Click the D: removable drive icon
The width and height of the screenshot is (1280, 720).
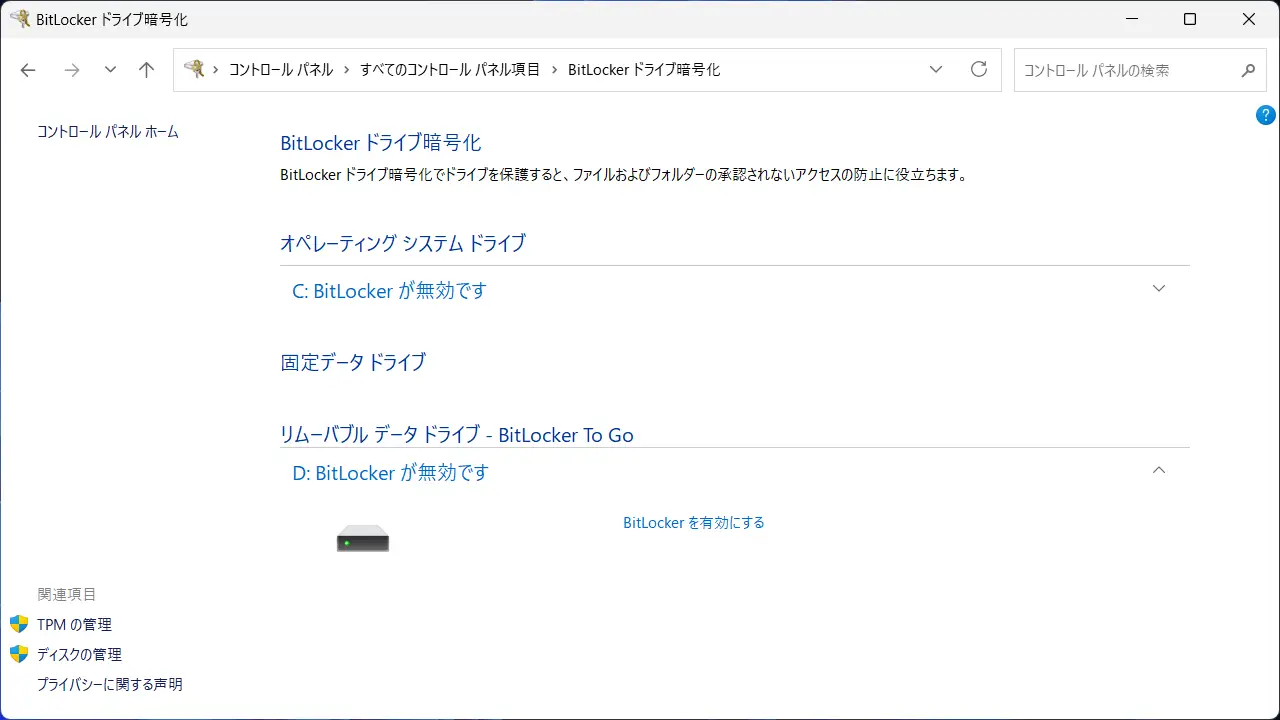[362, 539]
